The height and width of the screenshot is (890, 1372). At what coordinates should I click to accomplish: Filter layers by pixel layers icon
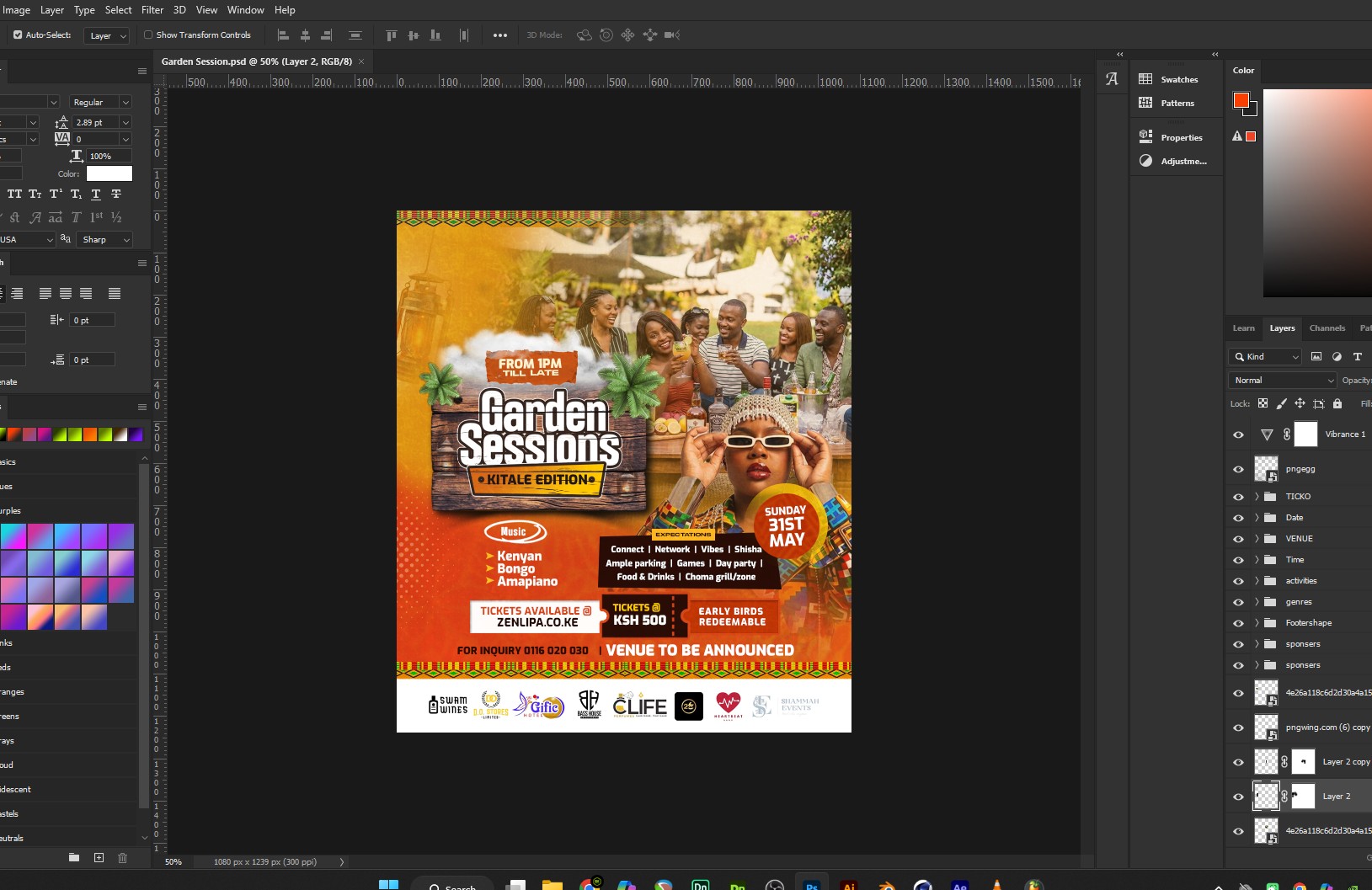click(x=1316, y=357)
